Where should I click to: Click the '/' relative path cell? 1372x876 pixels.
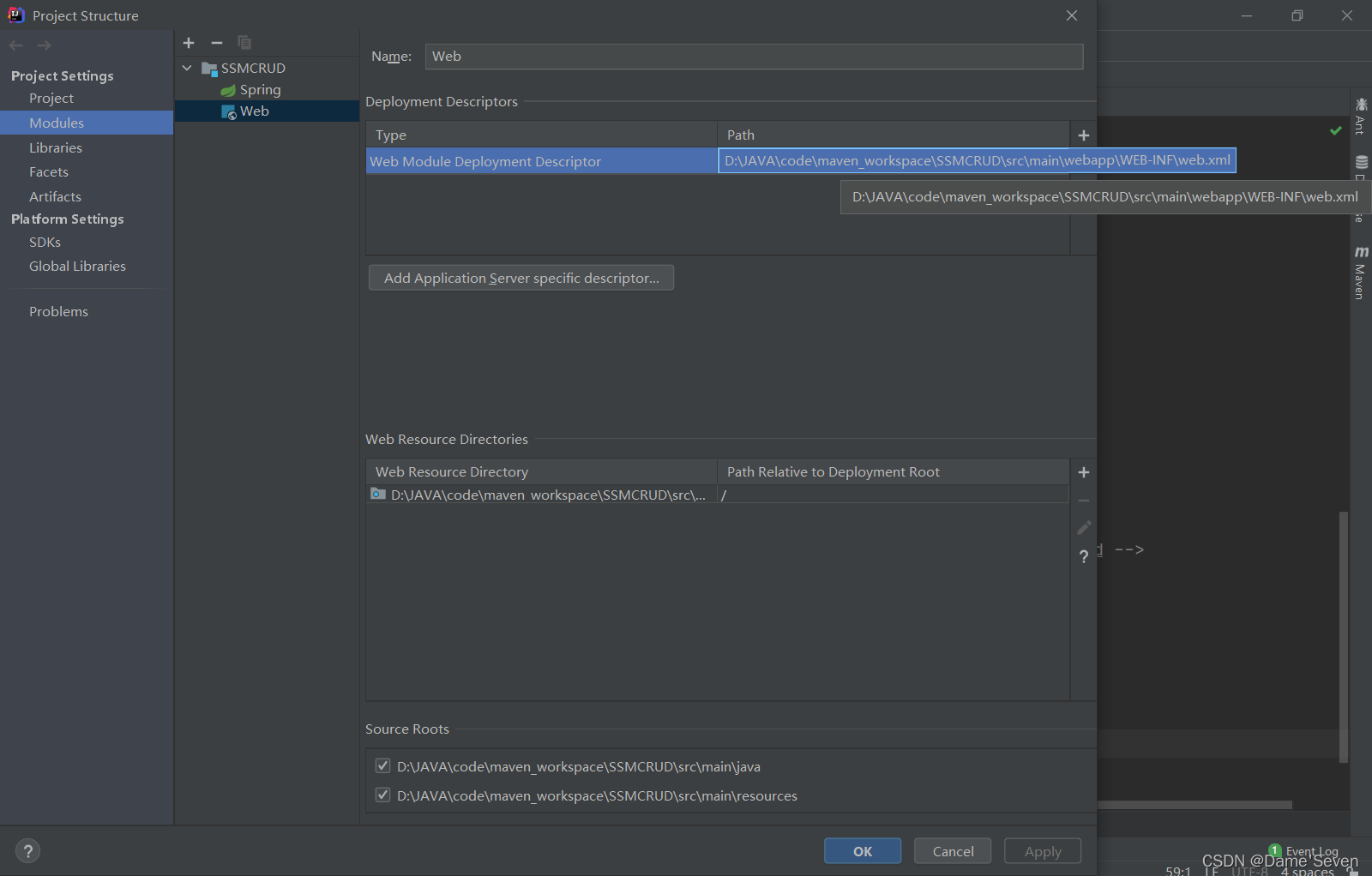click(894, 495)
